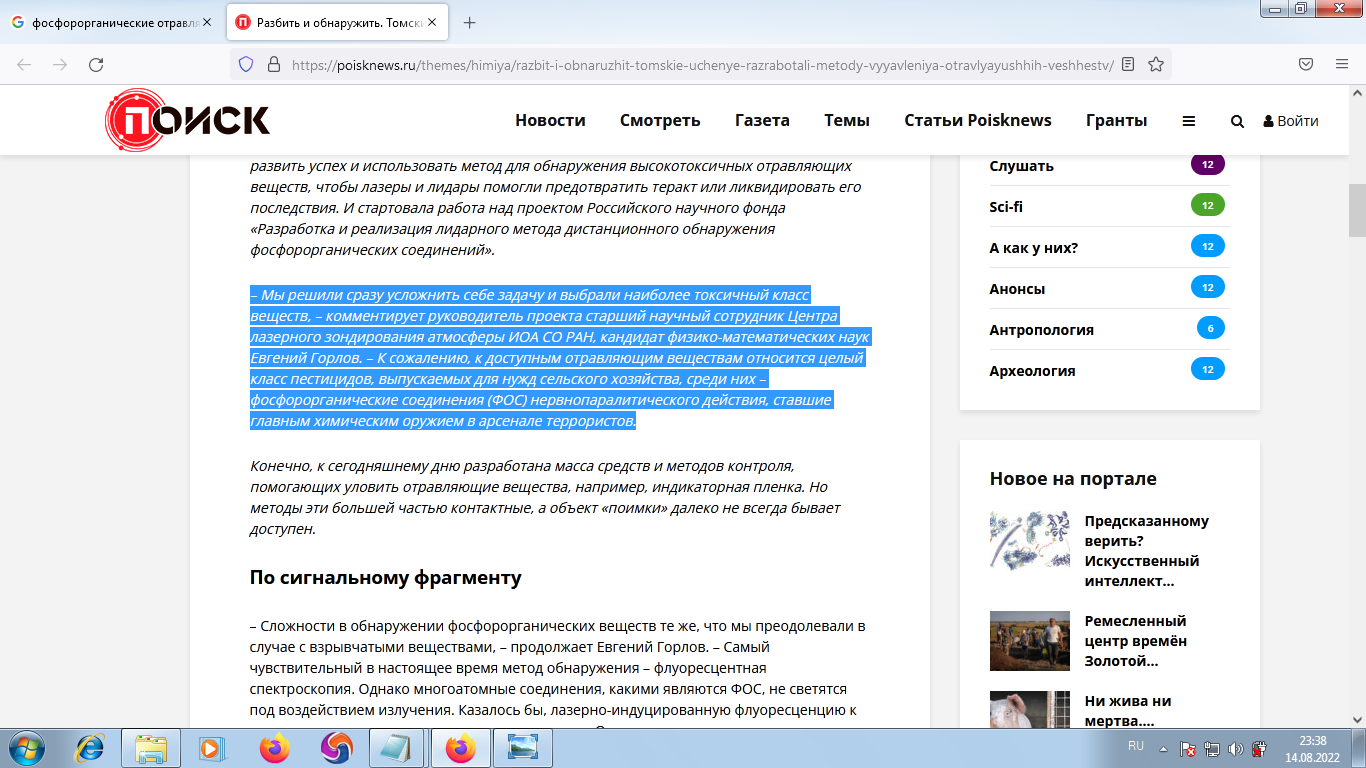Viewport: 1366px width, 768px height.
Task: Click the shield tracking protection icon
Action: pyautogui.click(x=246, y=64)
